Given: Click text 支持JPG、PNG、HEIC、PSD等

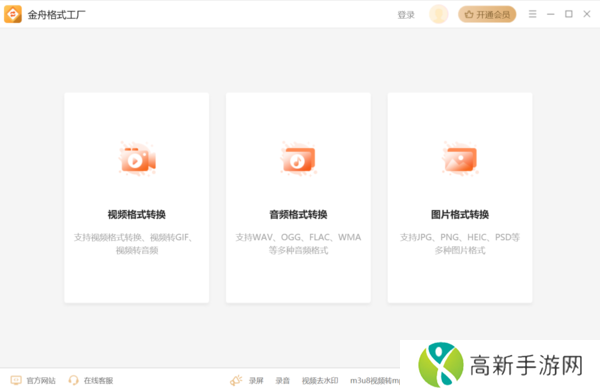Looking at the screenshot, I should pos(460,237).
